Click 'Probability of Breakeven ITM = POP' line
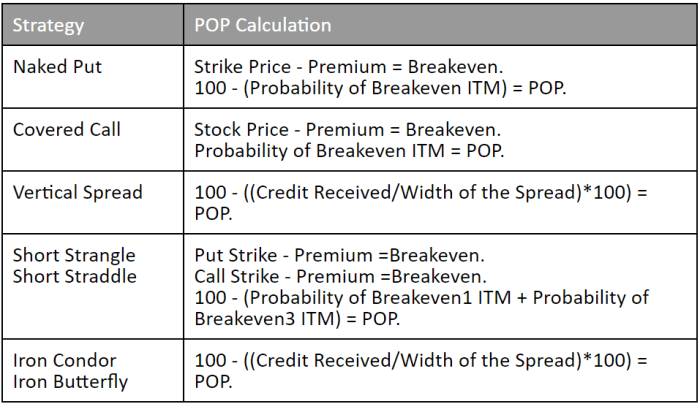700x404 pixels. click(x=350, y=151)
